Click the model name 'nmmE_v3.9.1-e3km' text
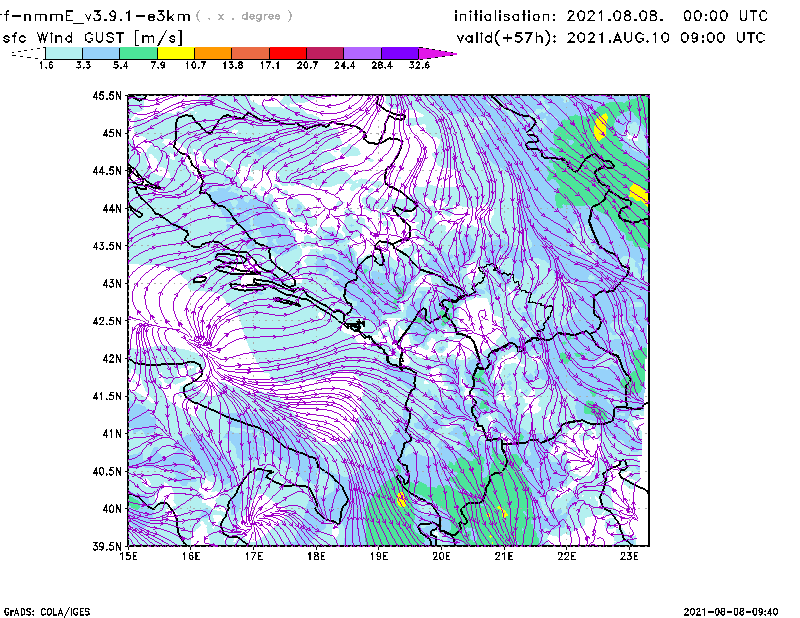Image resolution: width=800 pixels, height=618 pixels. pos(107,16)
